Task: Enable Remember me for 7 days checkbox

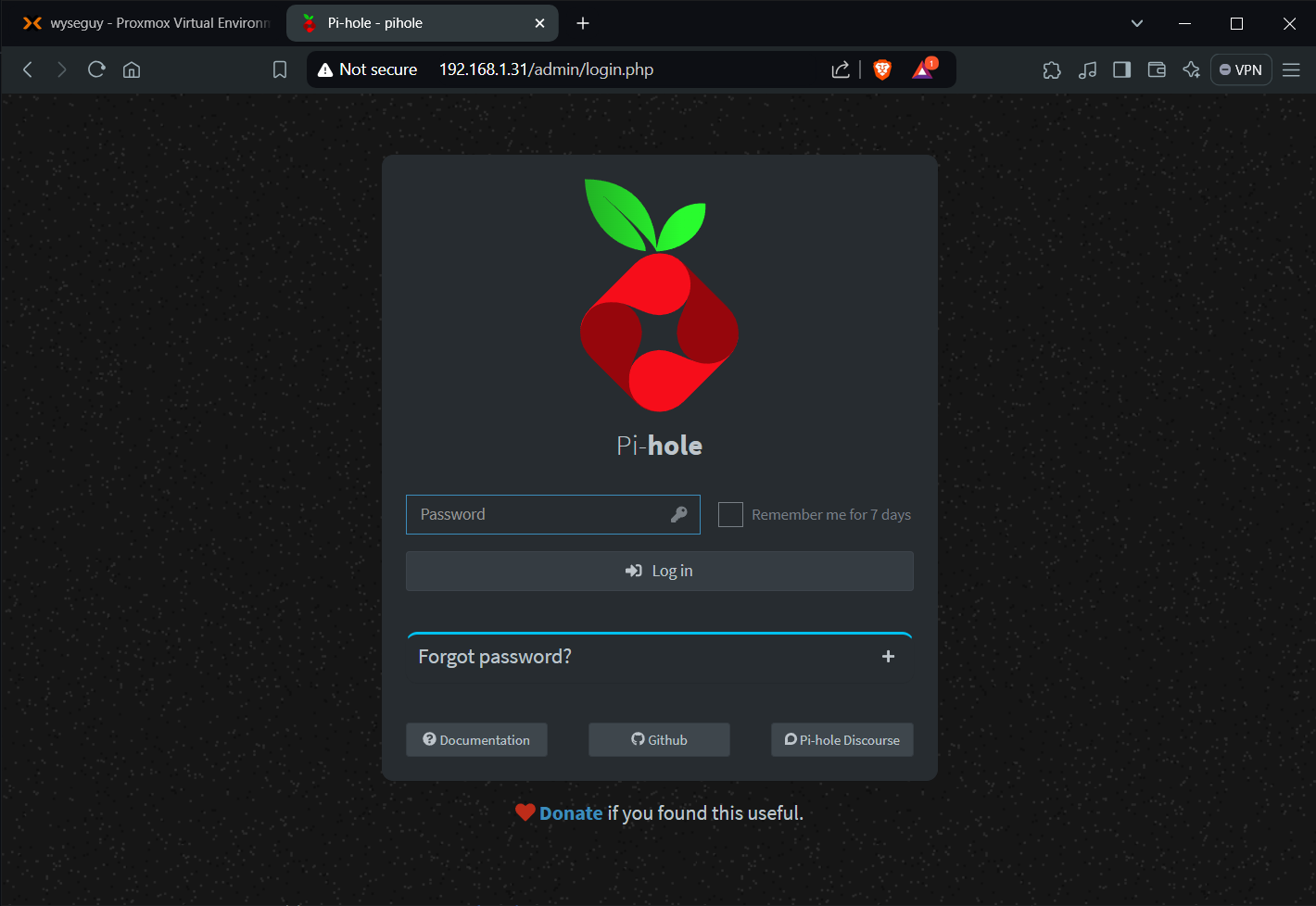Action: (730, 514)
